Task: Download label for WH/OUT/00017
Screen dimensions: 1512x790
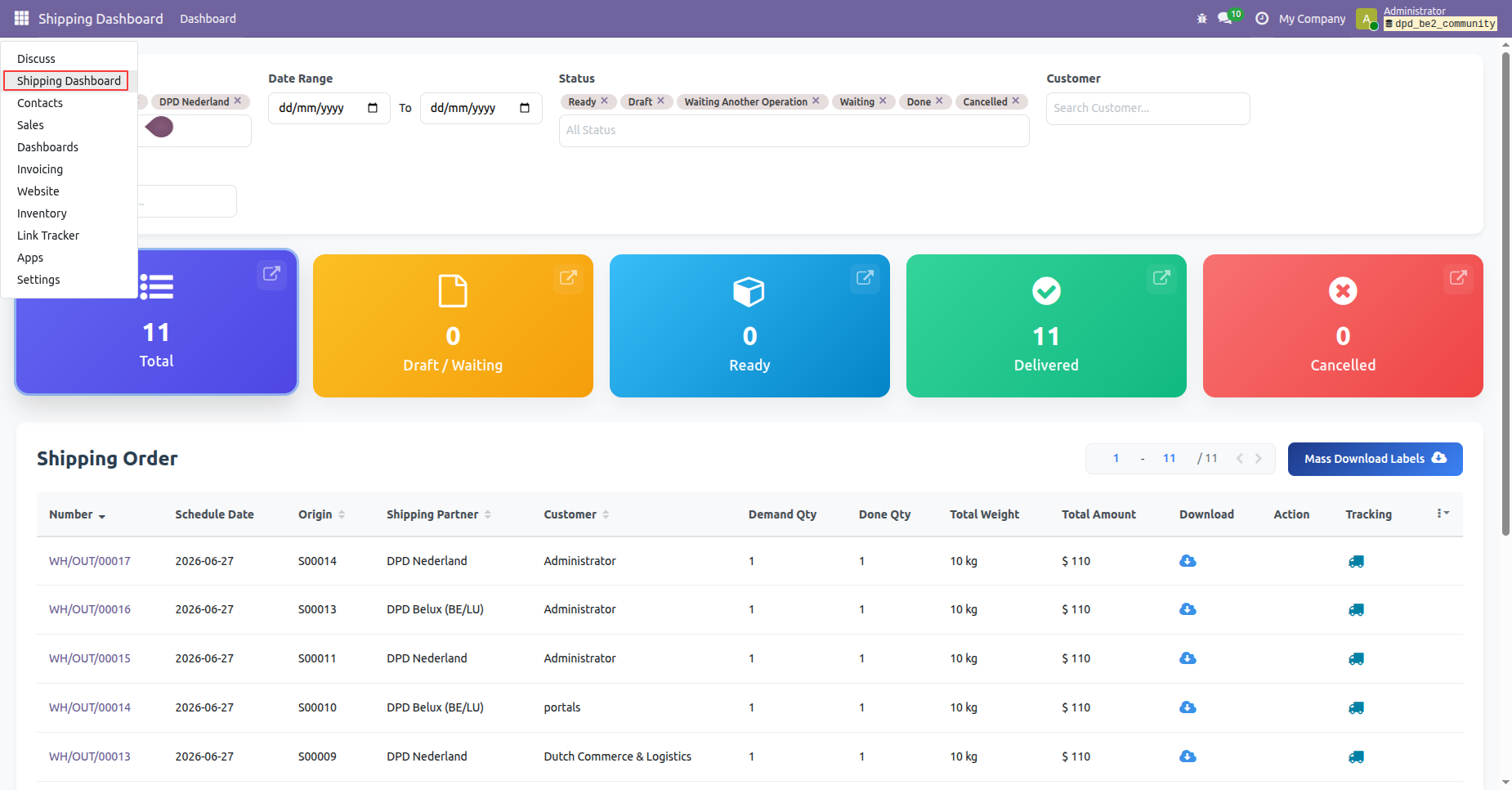Action: click(1188, 561)
